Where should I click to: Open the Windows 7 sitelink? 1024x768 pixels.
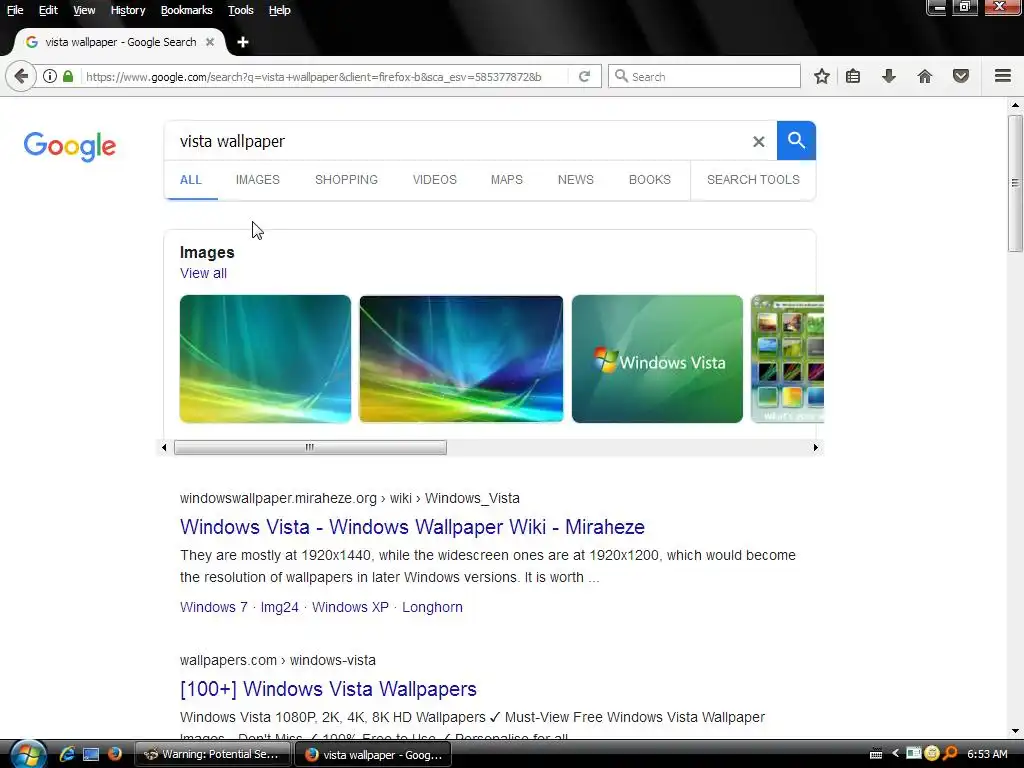click(214, 607)
